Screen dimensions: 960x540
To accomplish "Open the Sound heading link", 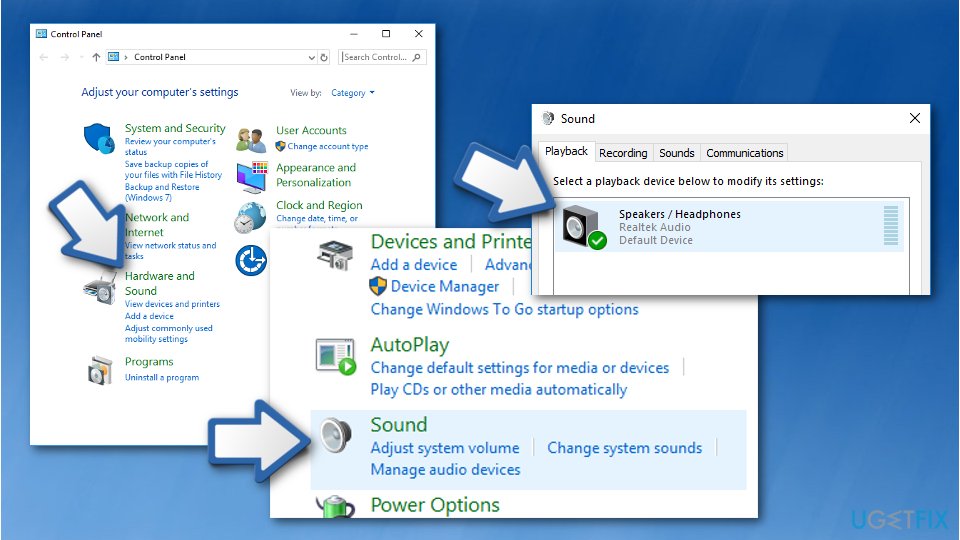I will pos(399,425).
